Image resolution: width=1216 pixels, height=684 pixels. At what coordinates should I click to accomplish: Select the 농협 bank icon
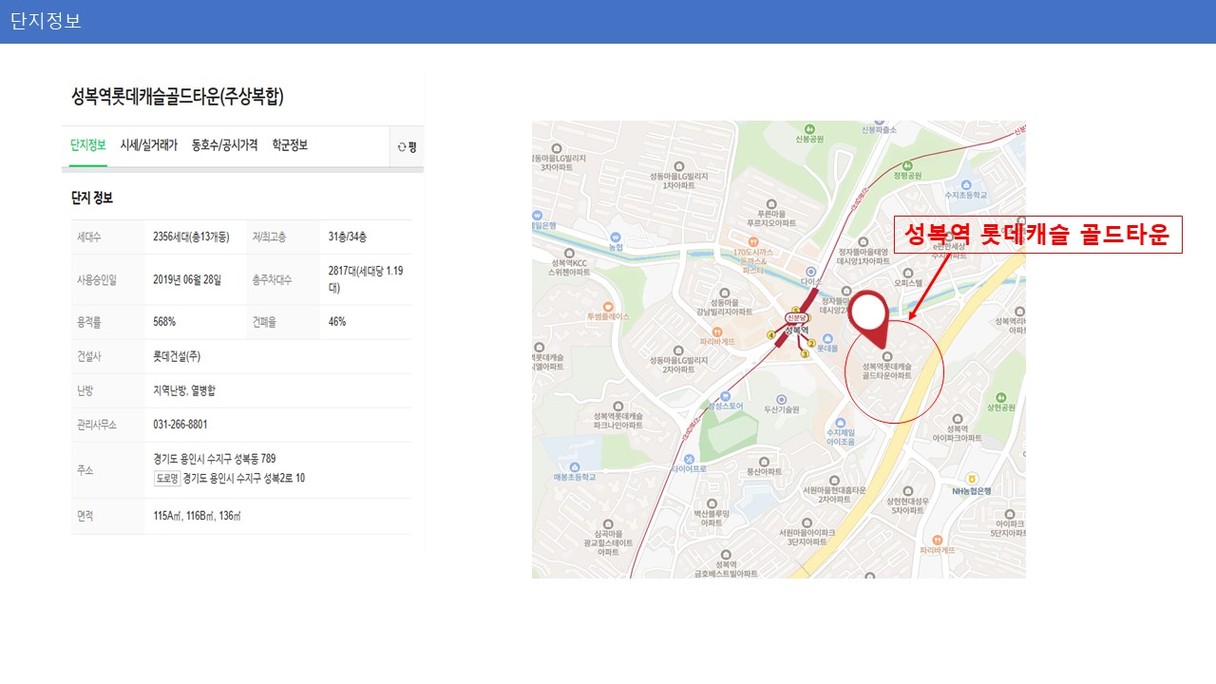(616, 236)
